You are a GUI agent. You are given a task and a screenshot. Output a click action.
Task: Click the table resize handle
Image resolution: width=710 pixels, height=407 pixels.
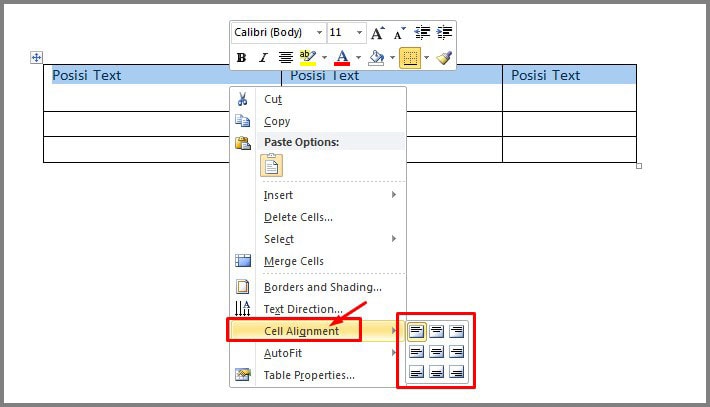639,166
